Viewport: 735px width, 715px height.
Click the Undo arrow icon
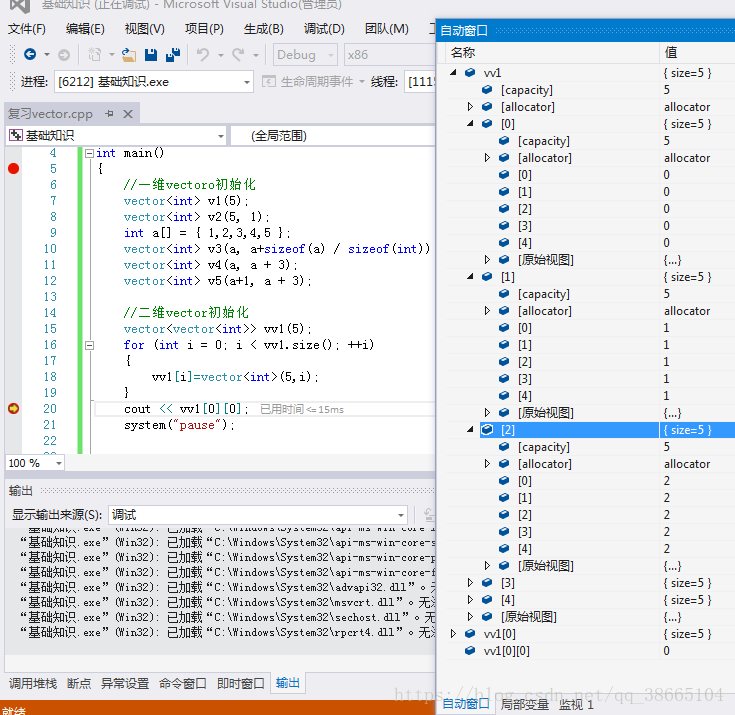tap(202, 55)
